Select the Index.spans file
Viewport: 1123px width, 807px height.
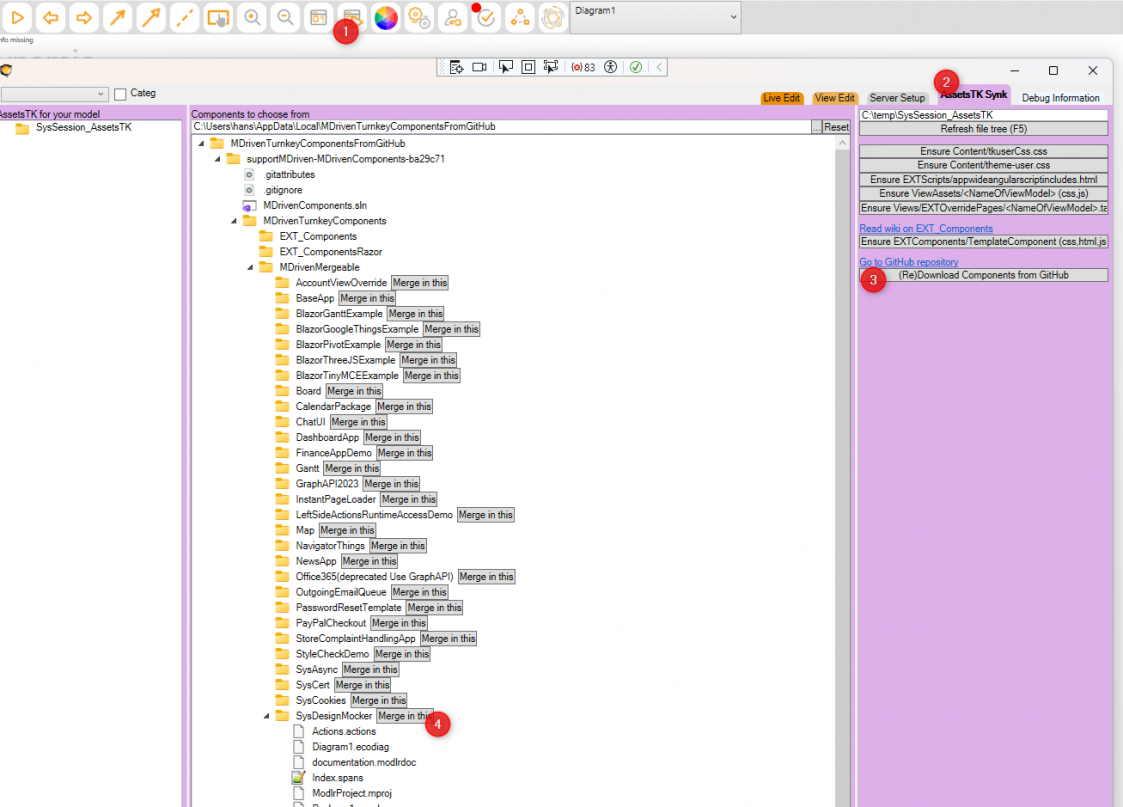(x=337, y=778)
